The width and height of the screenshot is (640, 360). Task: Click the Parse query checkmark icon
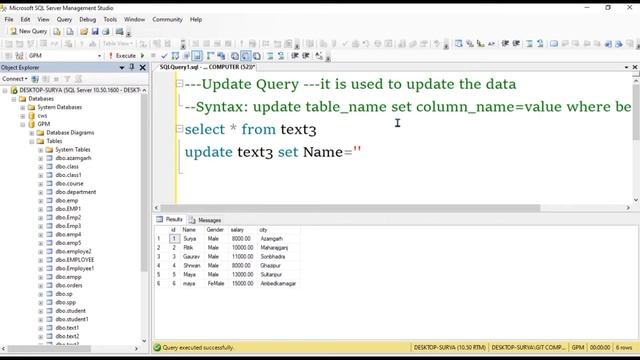click(x=164, y=56)
